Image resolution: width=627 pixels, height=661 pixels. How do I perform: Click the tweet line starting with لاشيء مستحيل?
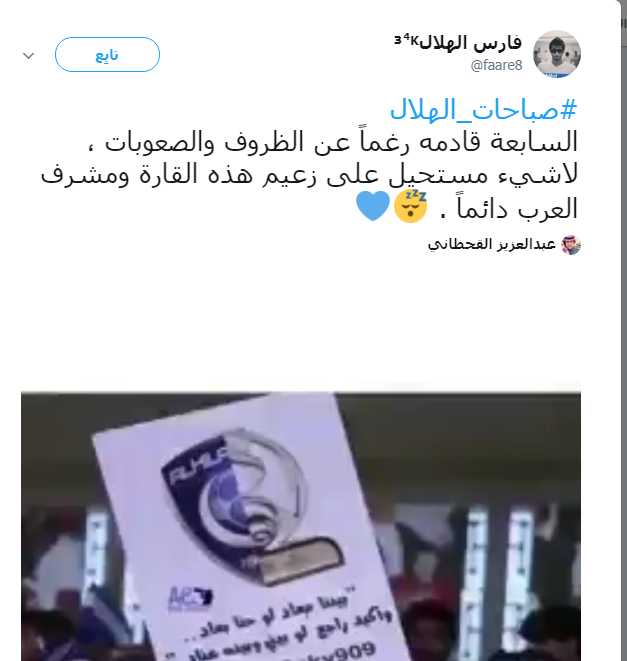(309, 175)
